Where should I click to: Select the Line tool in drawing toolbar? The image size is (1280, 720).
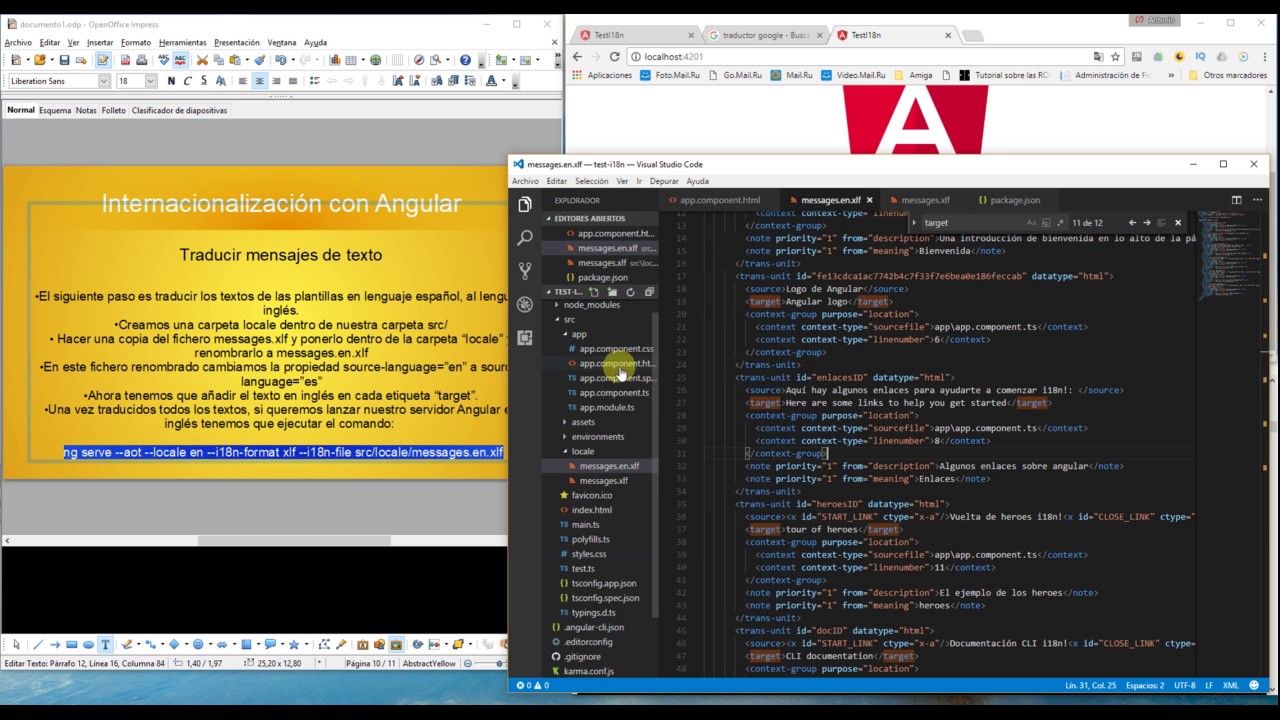(x=37, y=645)
